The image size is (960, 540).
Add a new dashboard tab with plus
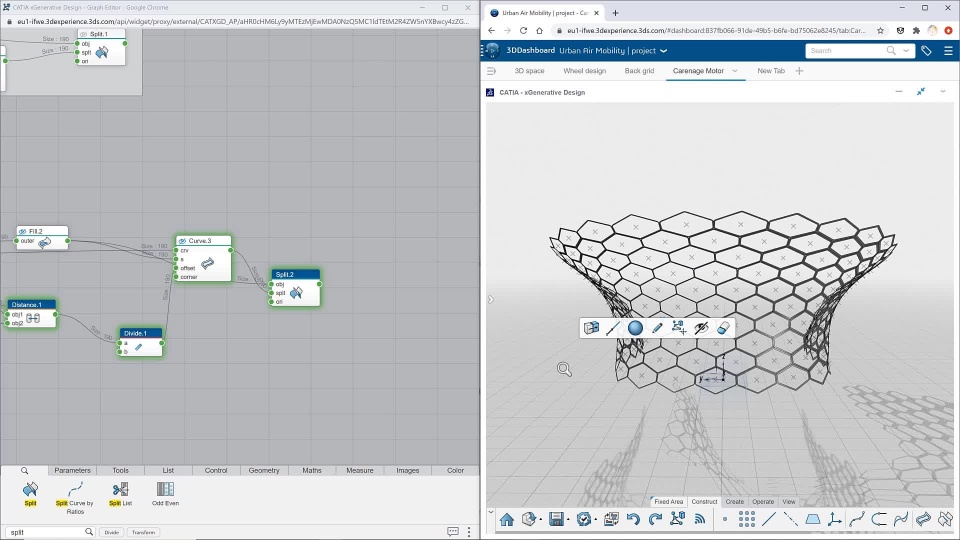pyautogui.click(x=799, y=71)
